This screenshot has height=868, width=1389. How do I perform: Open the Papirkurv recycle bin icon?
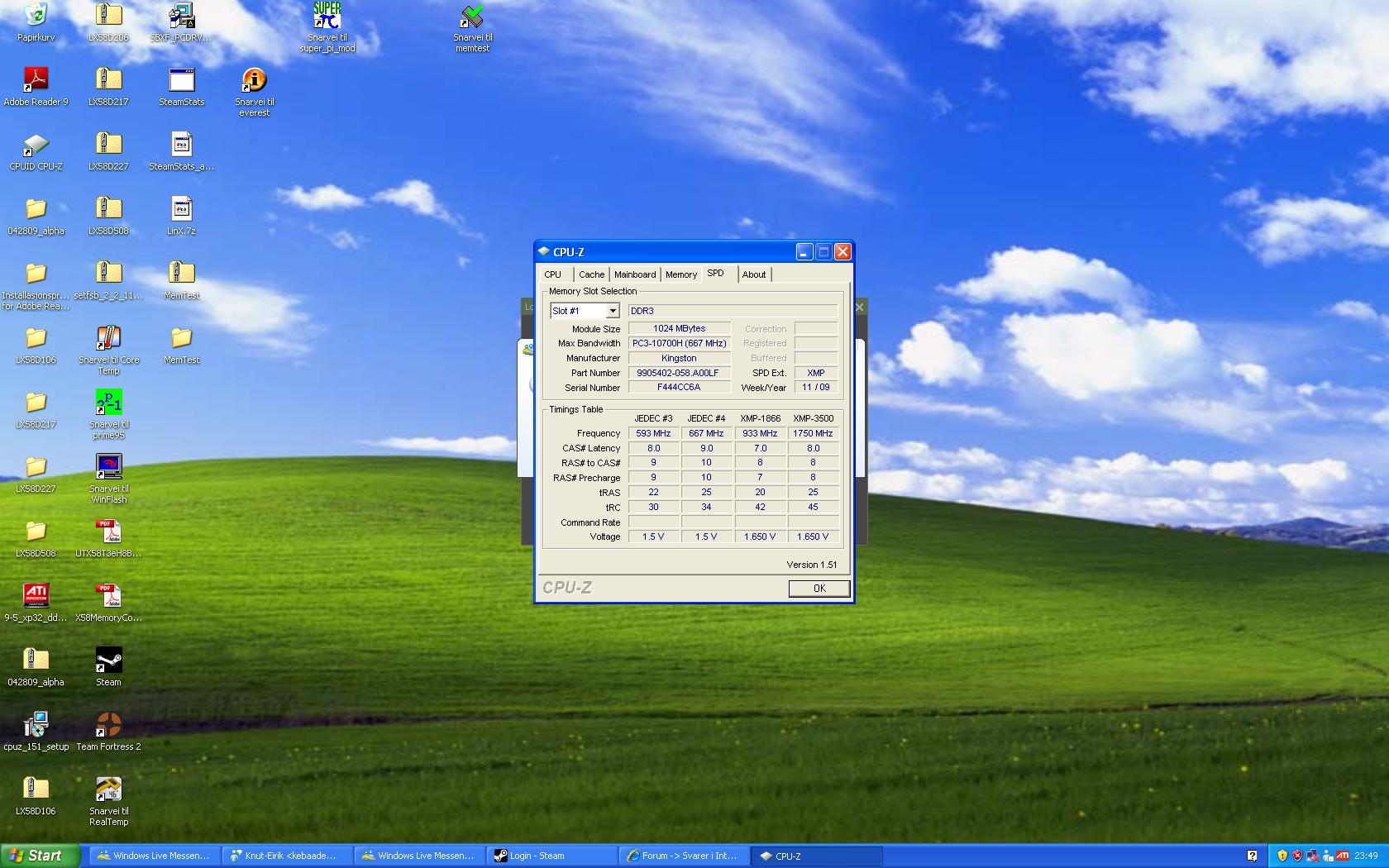coord(36,21)
